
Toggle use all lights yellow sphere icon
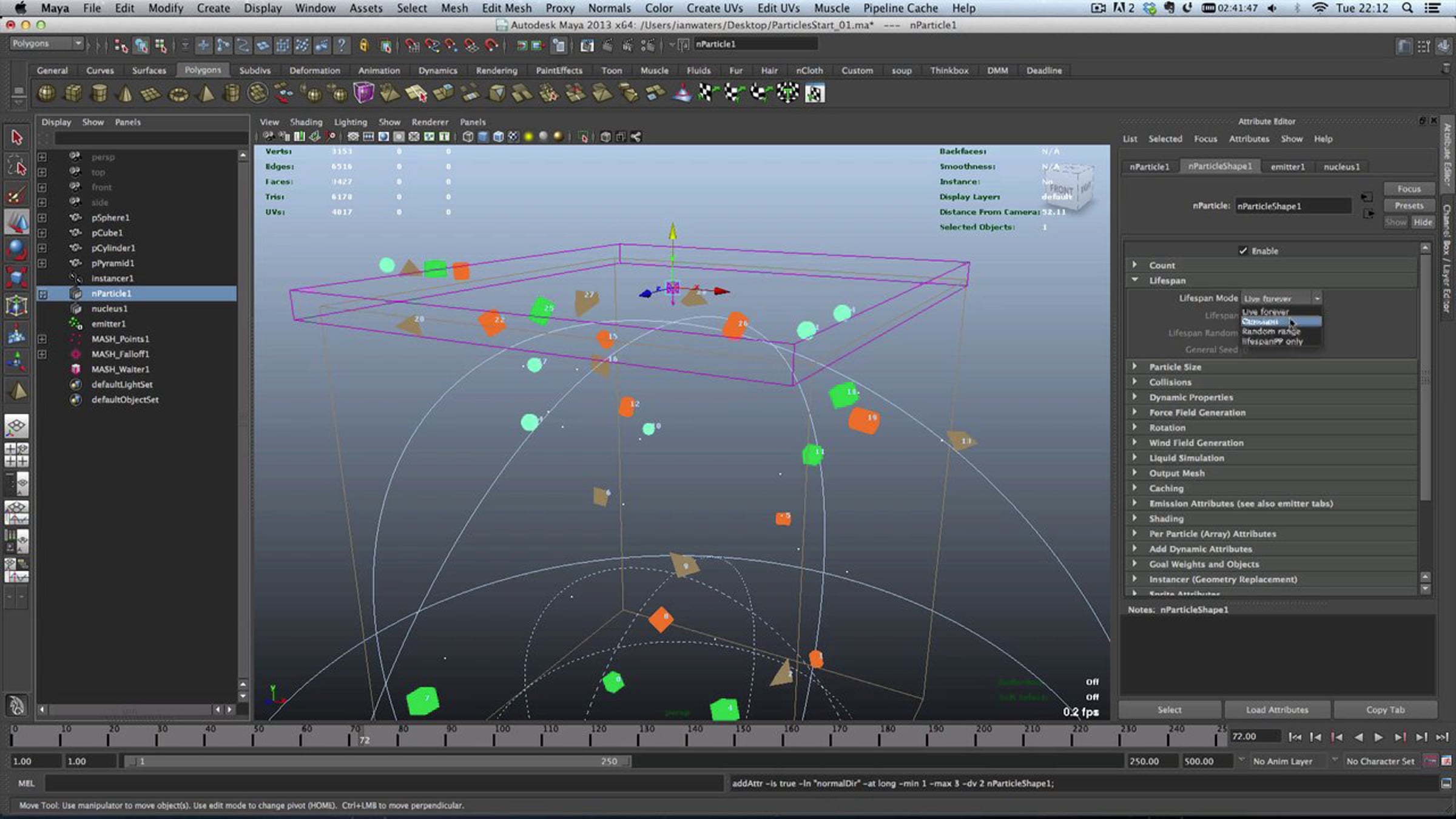pyautogui.click(x=528, y=136)
